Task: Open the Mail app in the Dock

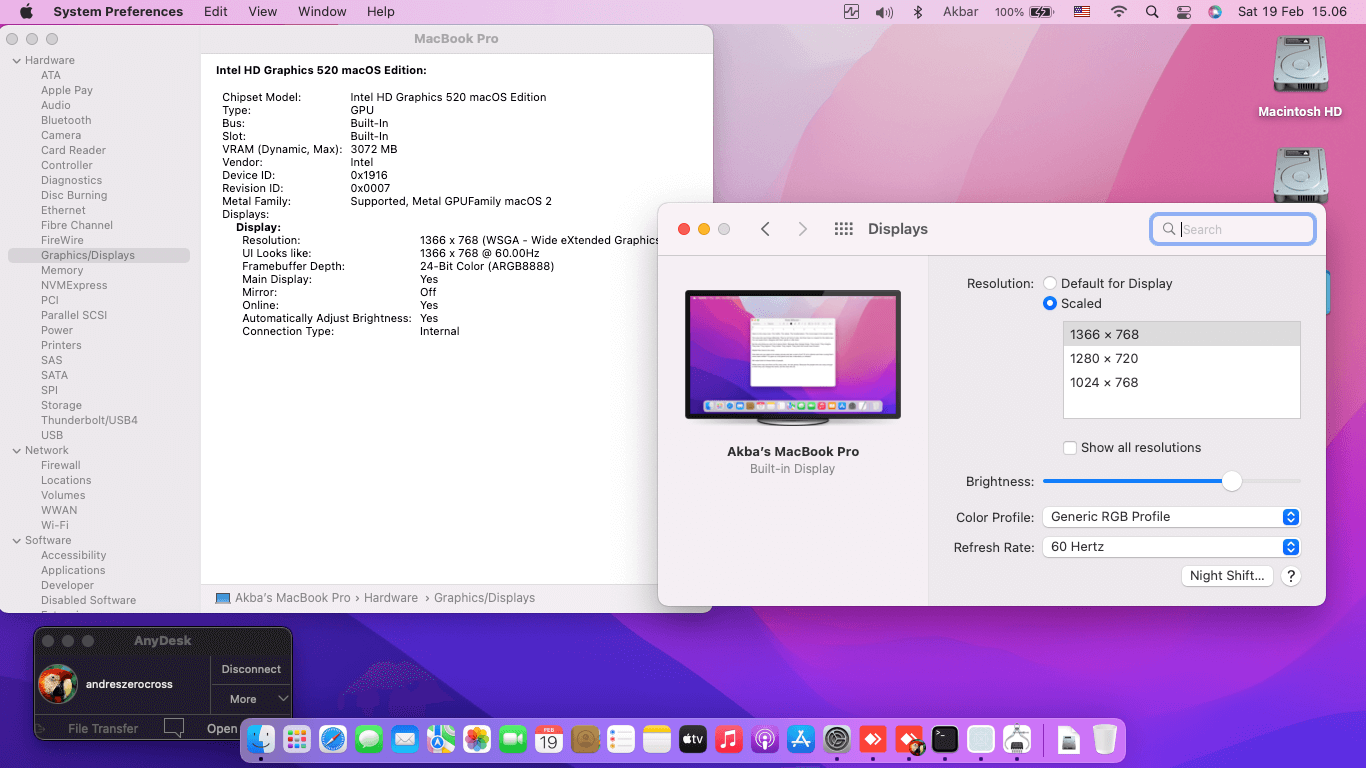Action: pos(405,739)
